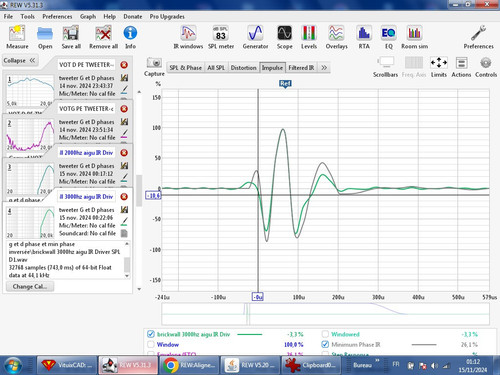Screen dimensions: 500x375
Task: Open graph Controls gear icon
Action: (486, 67)
